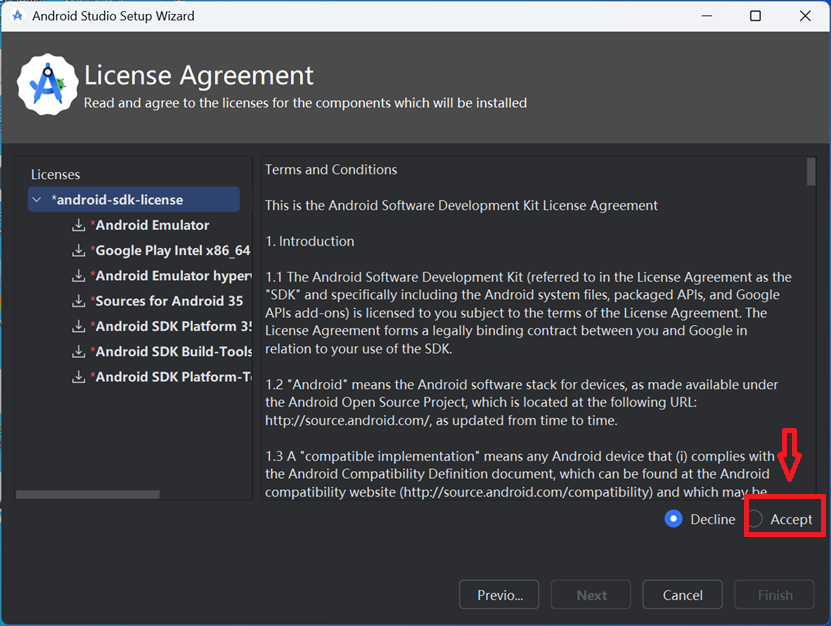Click the Android Studio logo in header
The height and width of the screenshot is (626, 831).
(x=48, y=84)
